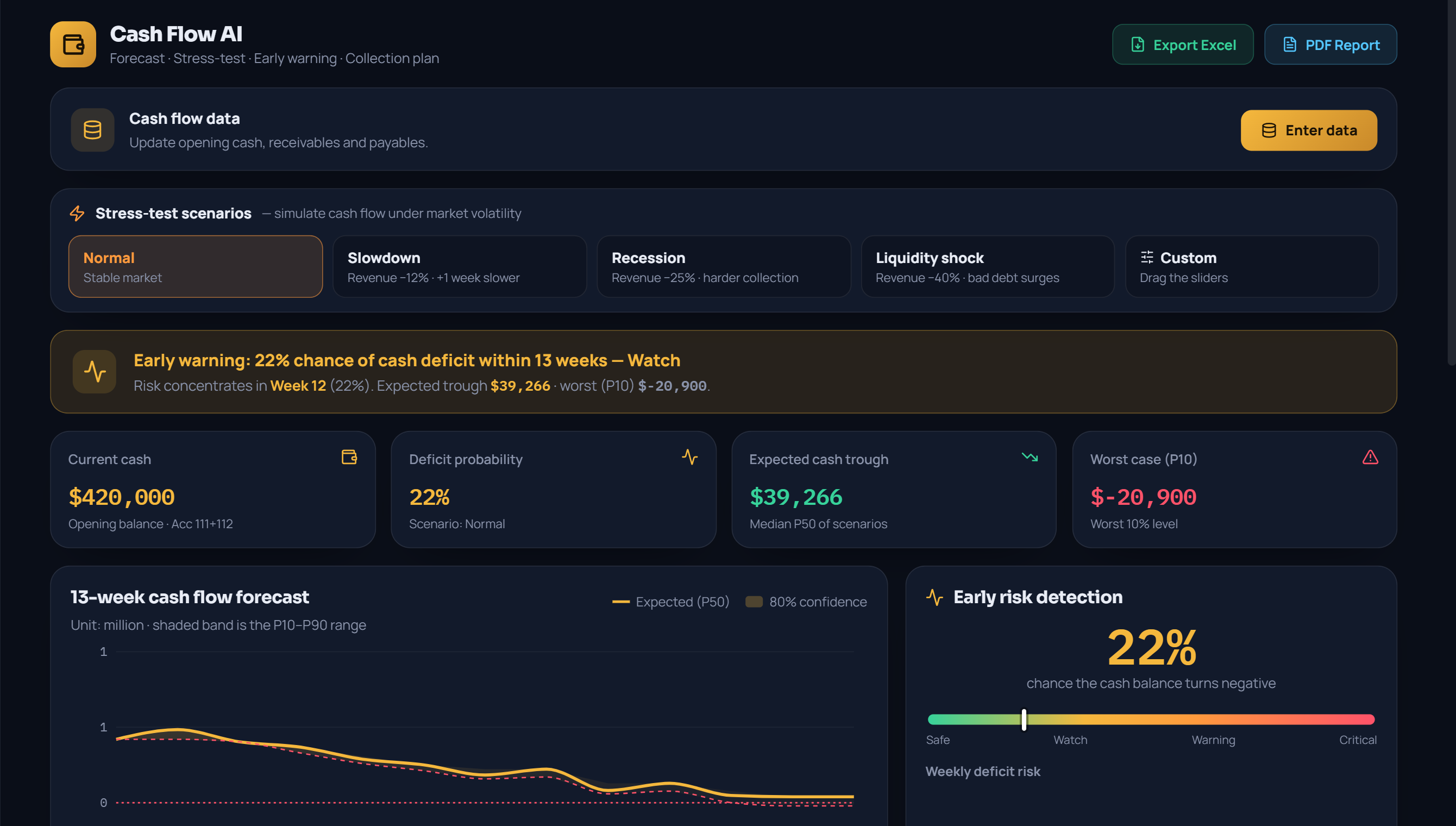Click 'Worst 10% level' text
The width and height of the screenshot is (1456, 826).
coord(1134,524)
